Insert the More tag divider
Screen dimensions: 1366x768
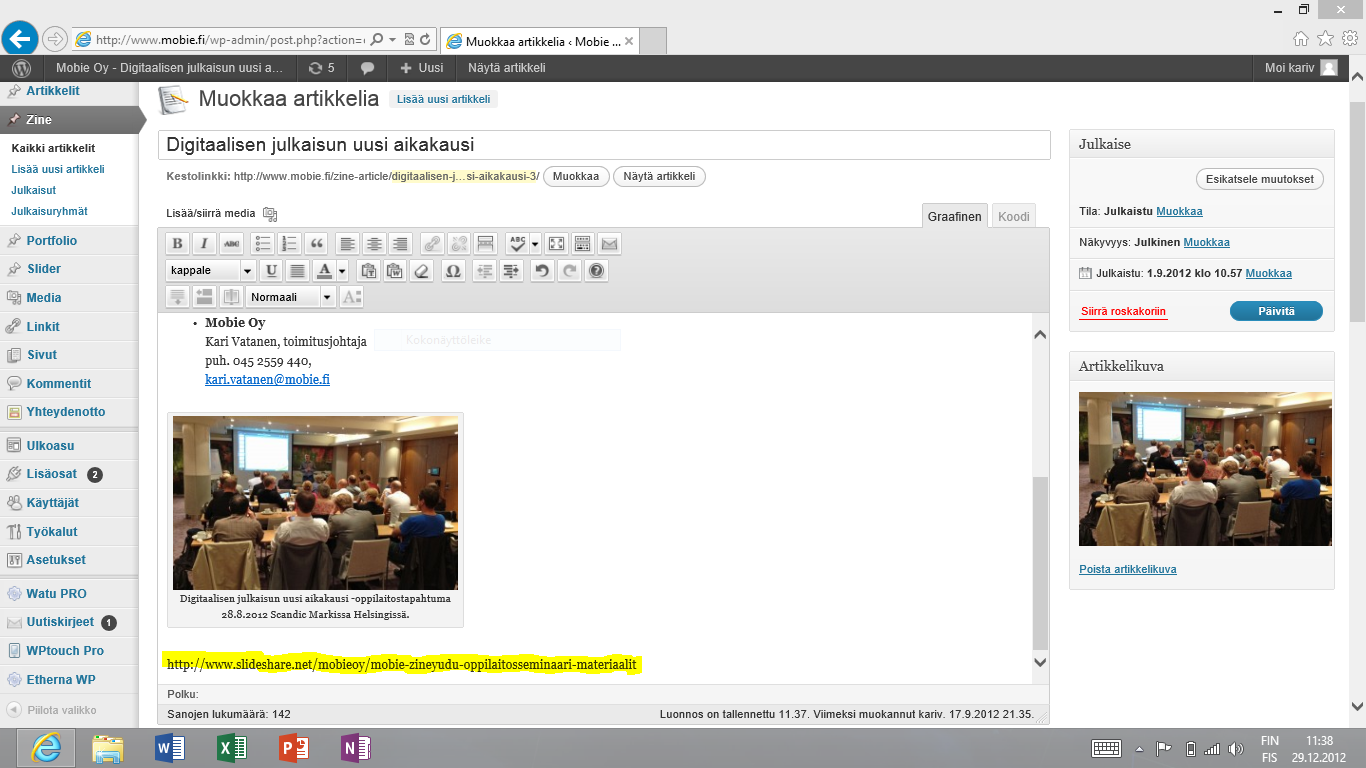click(x=485, y=244)
